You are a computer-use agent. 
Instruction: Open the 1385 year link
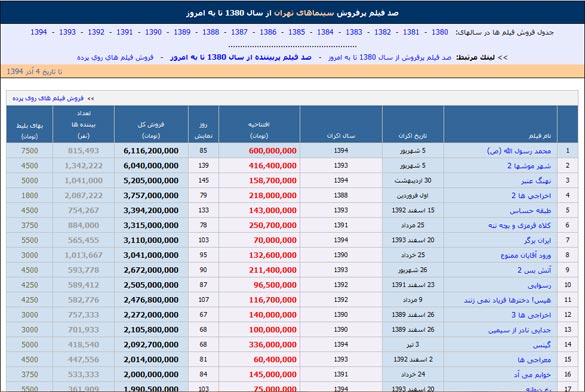(x=297, y=32)
